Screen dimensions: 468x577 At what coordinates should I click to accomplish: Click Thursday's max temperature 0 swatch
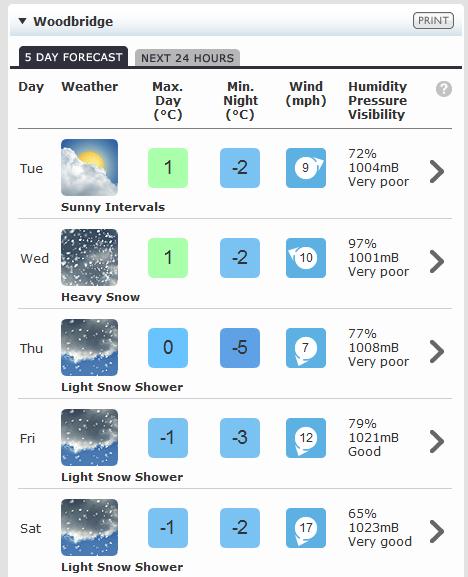click(168, 348)
